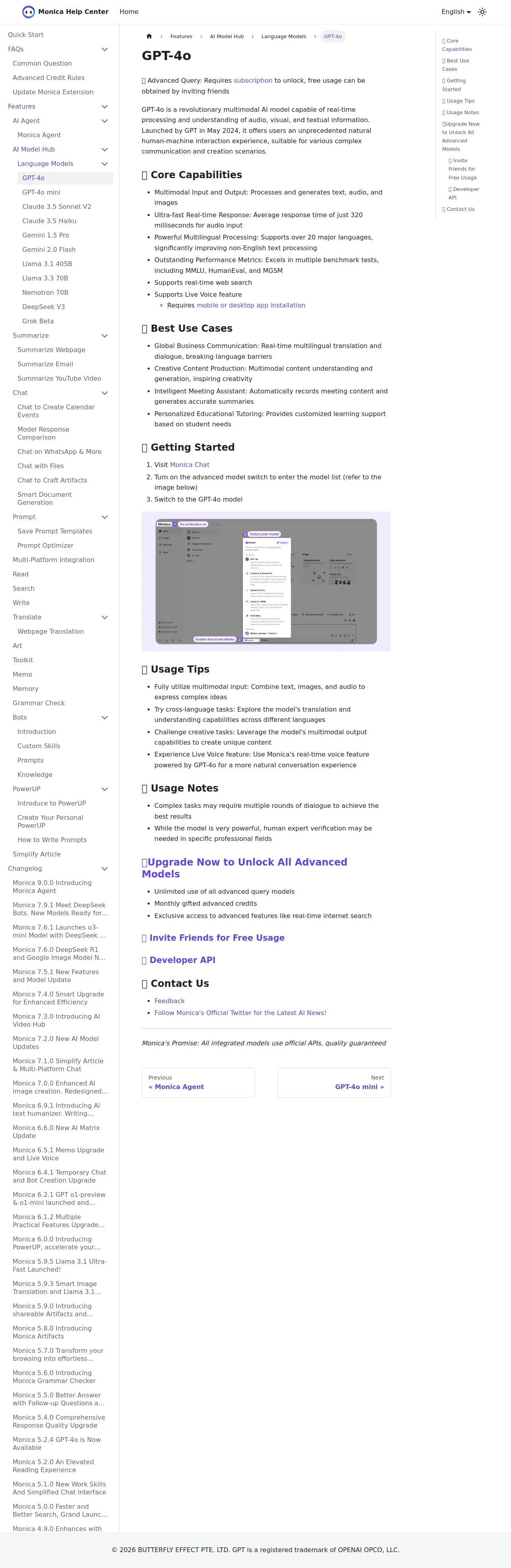Follow Monica's Official Twitter link
The height and width of the screenshot is (1568, 511).
tap(240, 1013)
